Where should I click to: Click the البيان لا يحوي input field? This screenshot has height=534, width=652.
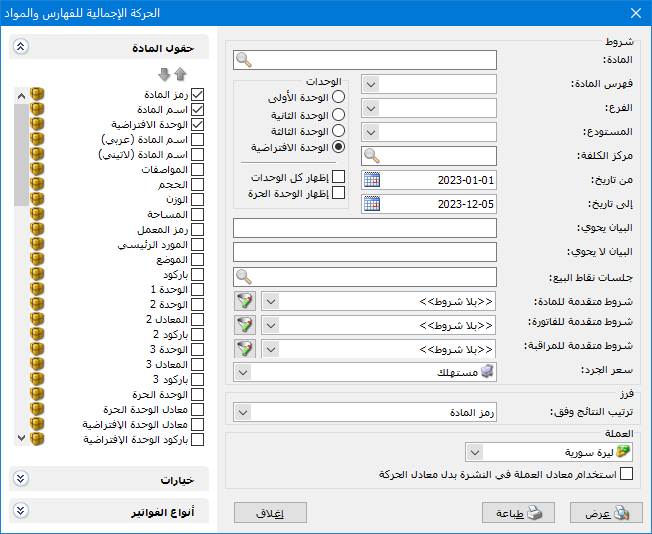(x=365, y=252)
